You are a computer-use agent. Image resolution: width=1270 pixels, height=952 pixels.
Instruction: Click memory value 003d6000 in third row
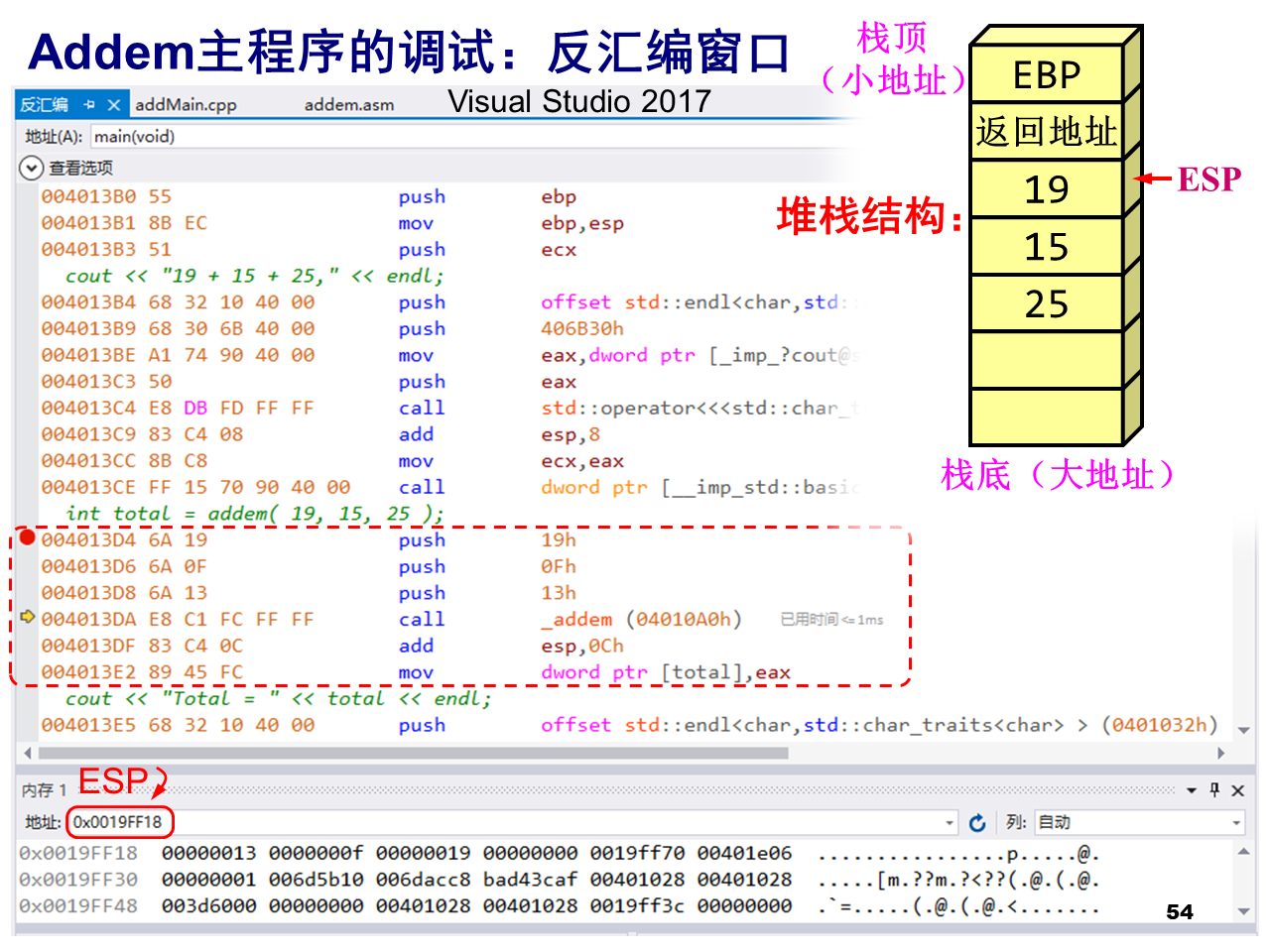(x=208, y=905)
